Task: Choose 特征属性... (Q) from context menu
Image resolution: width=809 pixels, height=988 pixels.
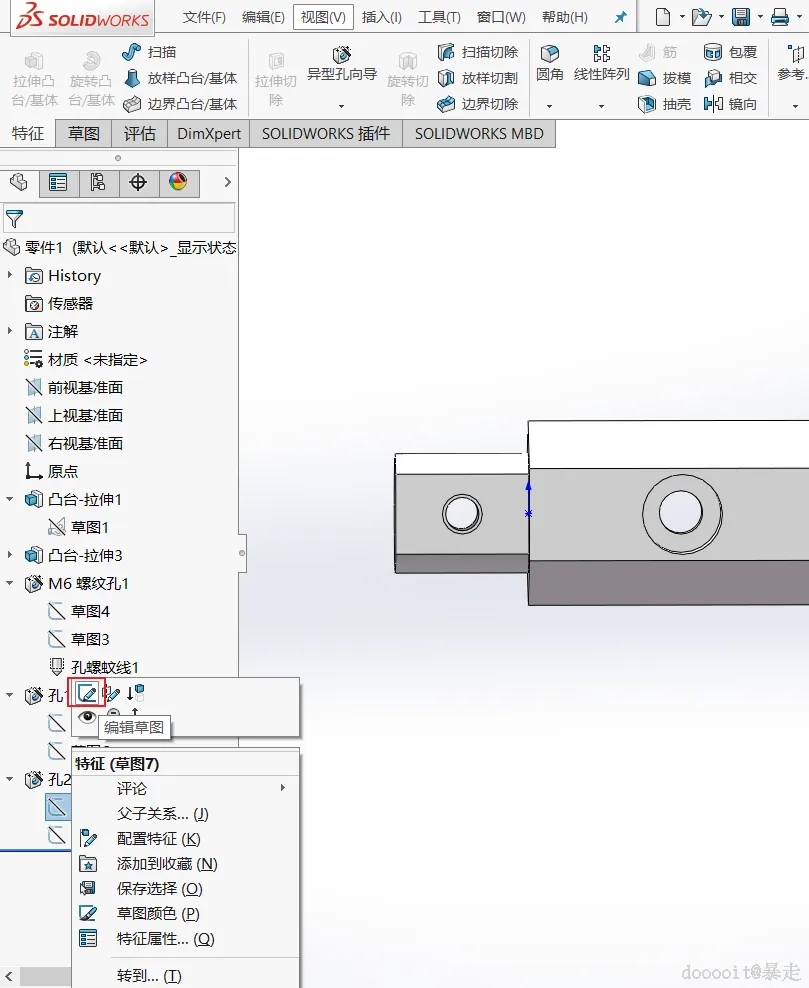Action: 185,938
